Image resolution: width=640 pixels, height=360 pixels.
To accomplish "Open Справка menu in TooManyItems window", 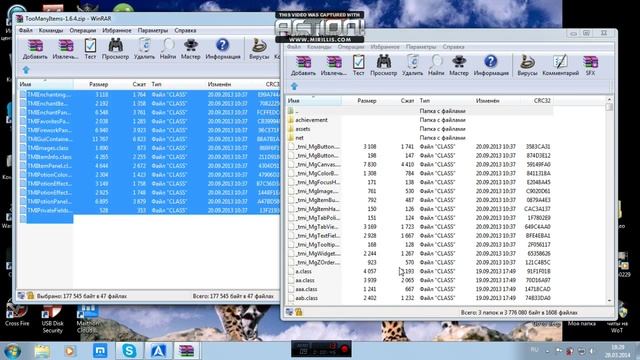I will coord(185,30).
